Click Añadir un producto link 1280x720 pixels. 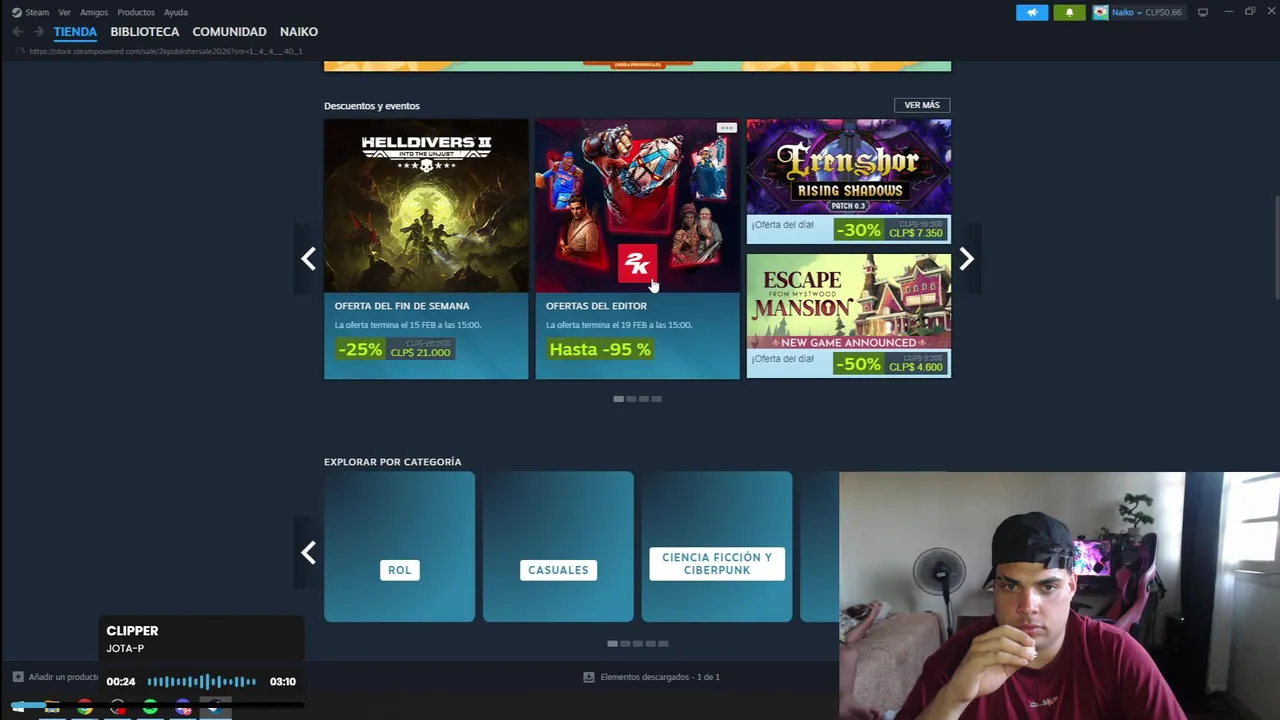(x=64, y=677)
